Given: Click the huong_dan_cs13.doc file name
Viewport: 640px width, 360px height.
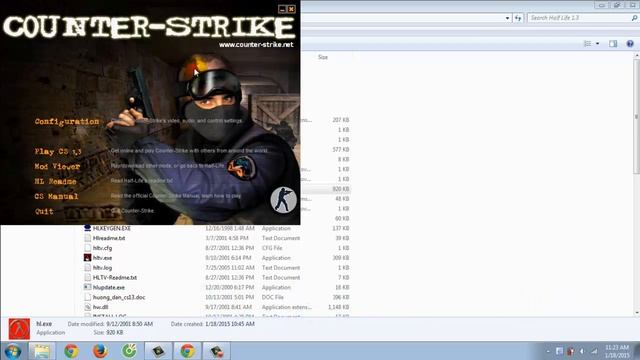Looking at the screenshot, I should coord(119,297).
